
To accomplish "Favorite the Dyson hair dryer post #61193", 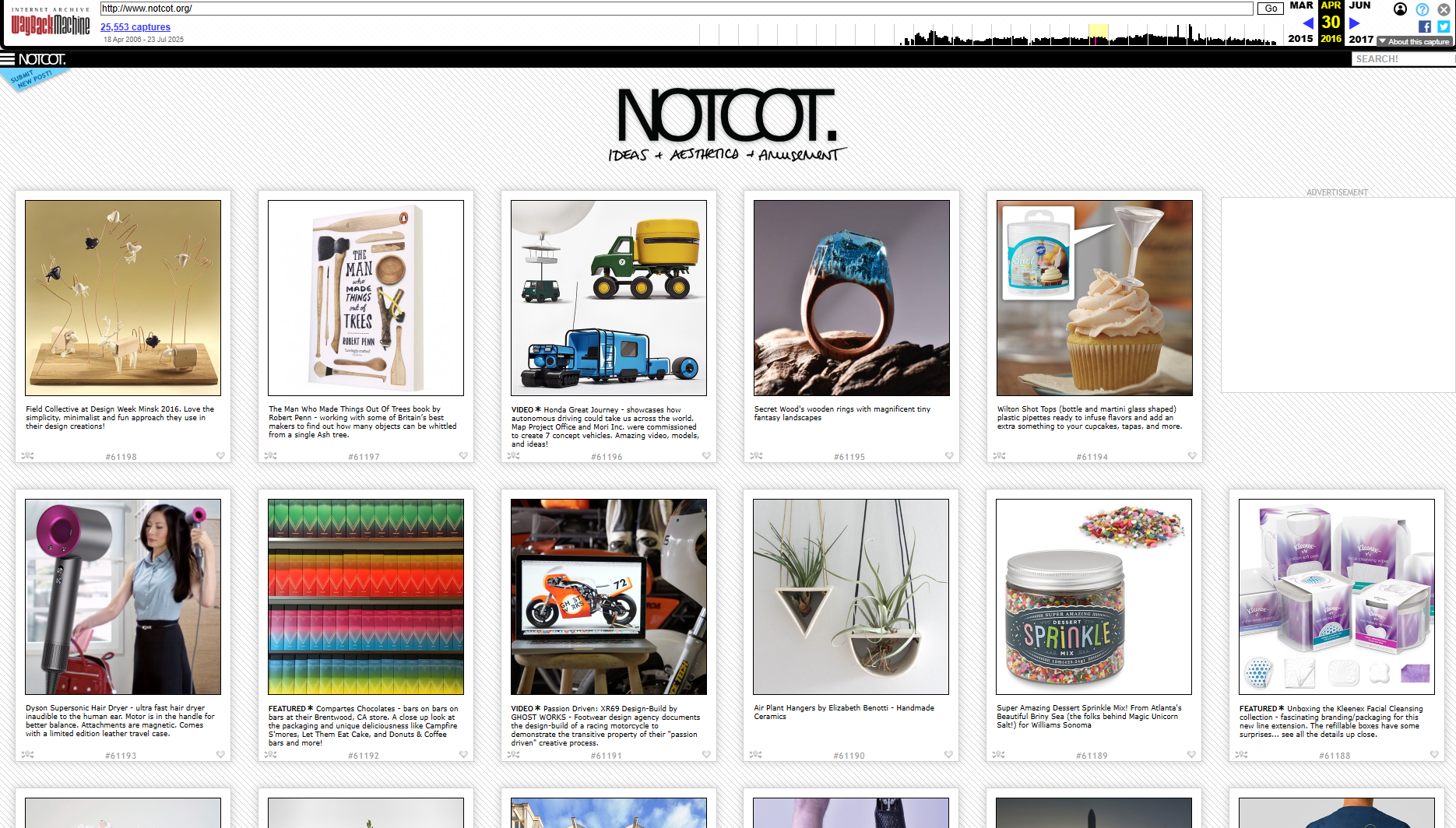I will (x=220, y=755).
